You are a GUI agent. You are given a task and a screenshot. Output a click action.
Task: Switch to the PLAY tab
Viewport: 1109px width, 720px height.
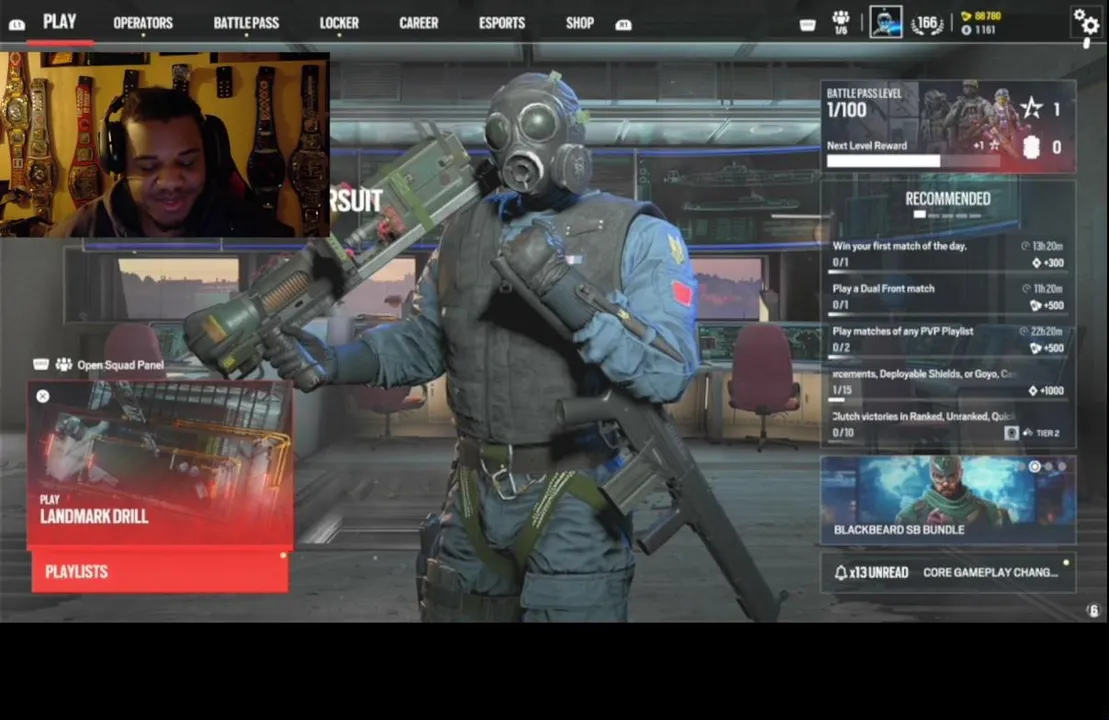(59, 22)
